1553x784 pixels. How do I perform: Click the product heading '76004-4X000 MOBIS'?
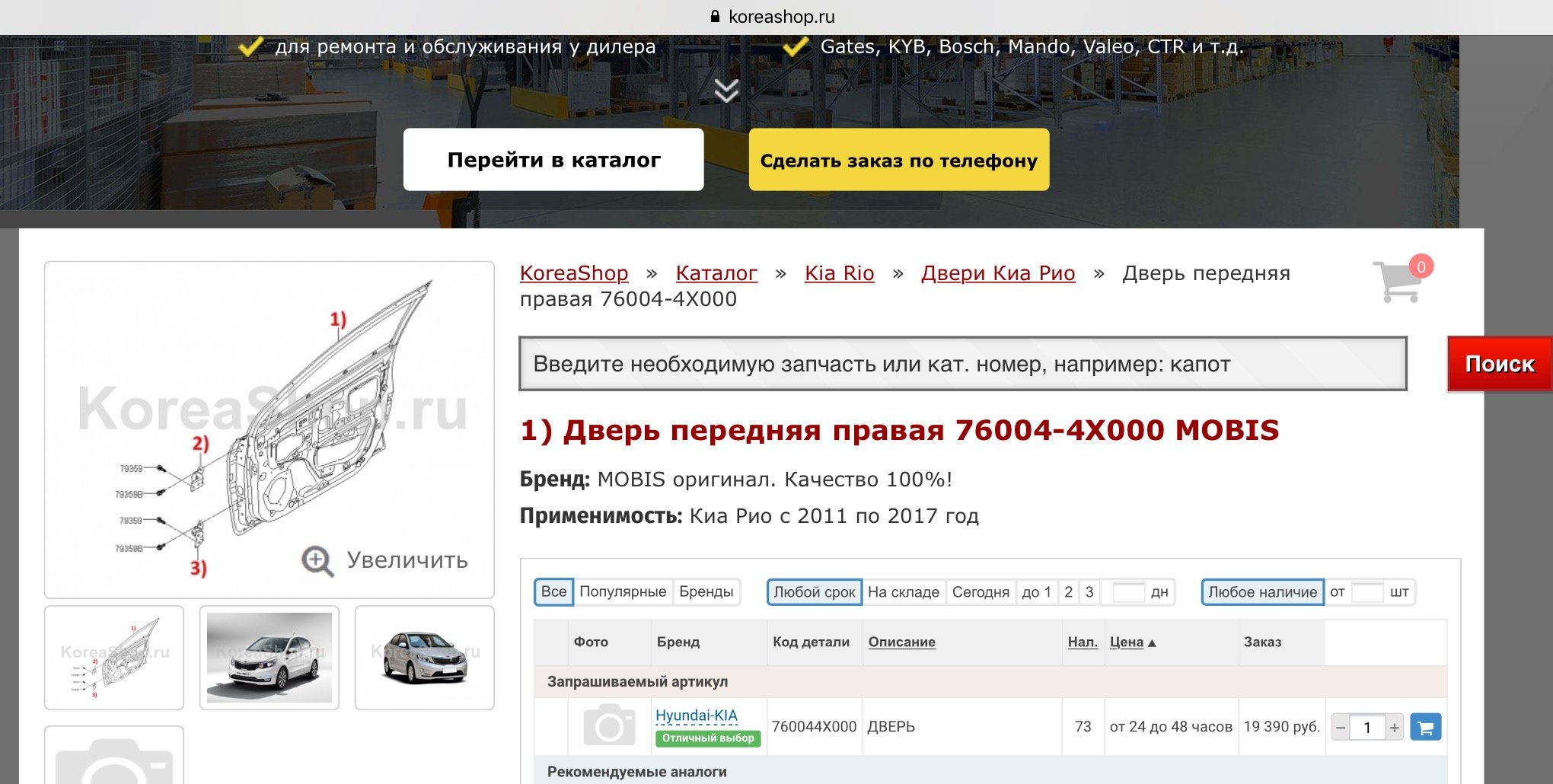tap(1117, 431)
